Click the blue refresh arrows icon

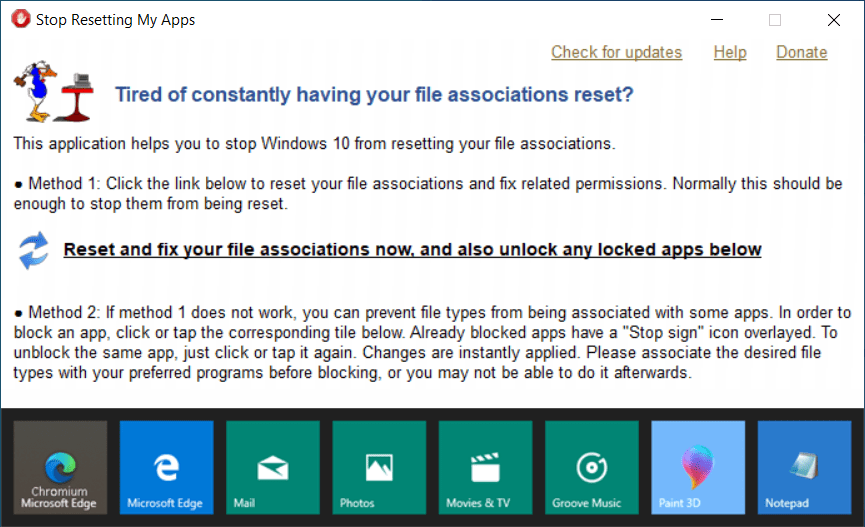tap(34, 250)
